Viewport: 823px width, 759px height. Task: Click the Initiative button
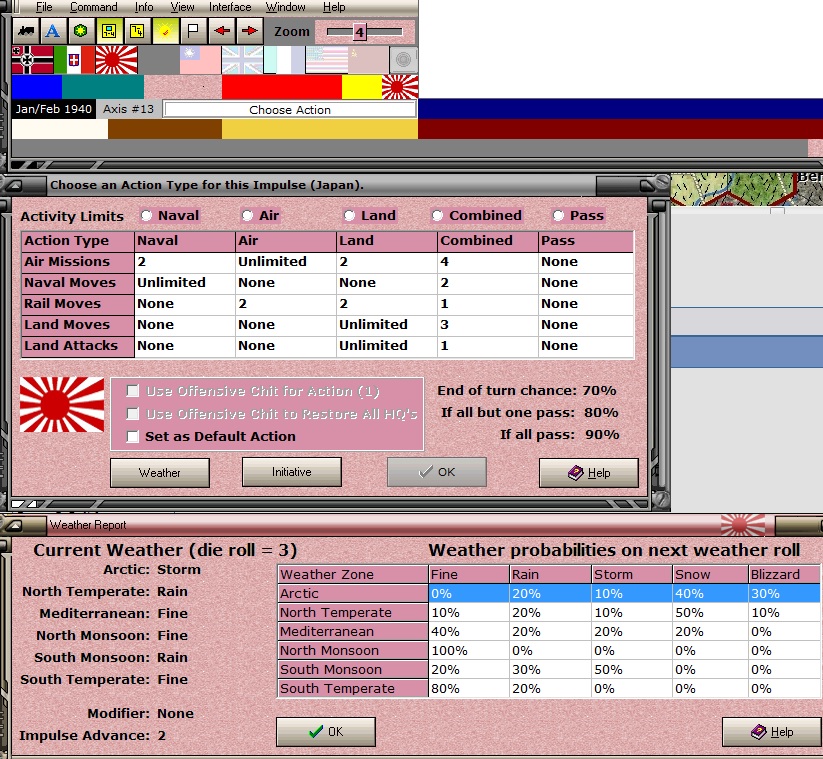coord(291,472)
